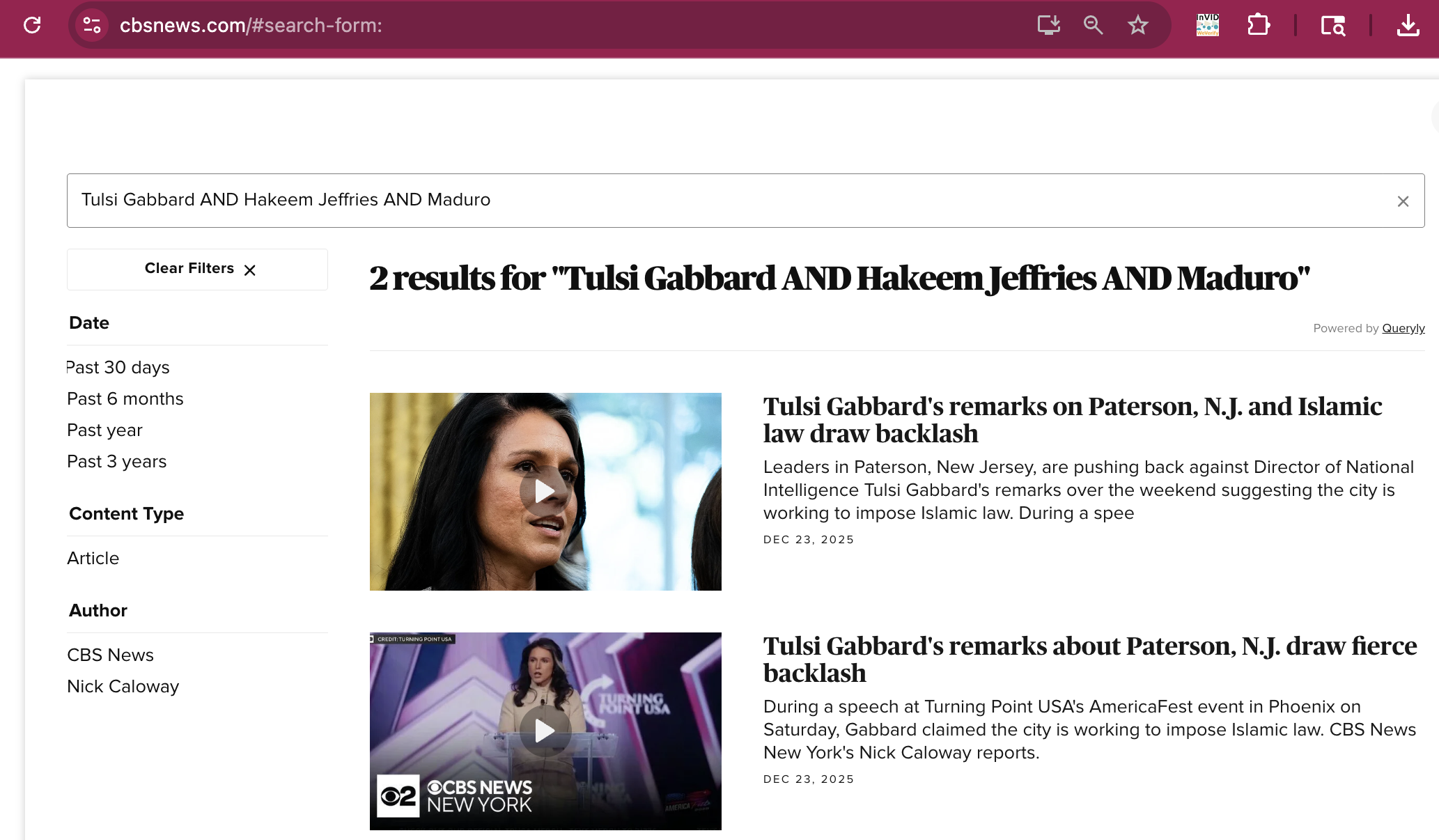The height and width of the screenshot is (840, 1439).
Task: Clear the search field with the X
Action: click(1403, 201)
